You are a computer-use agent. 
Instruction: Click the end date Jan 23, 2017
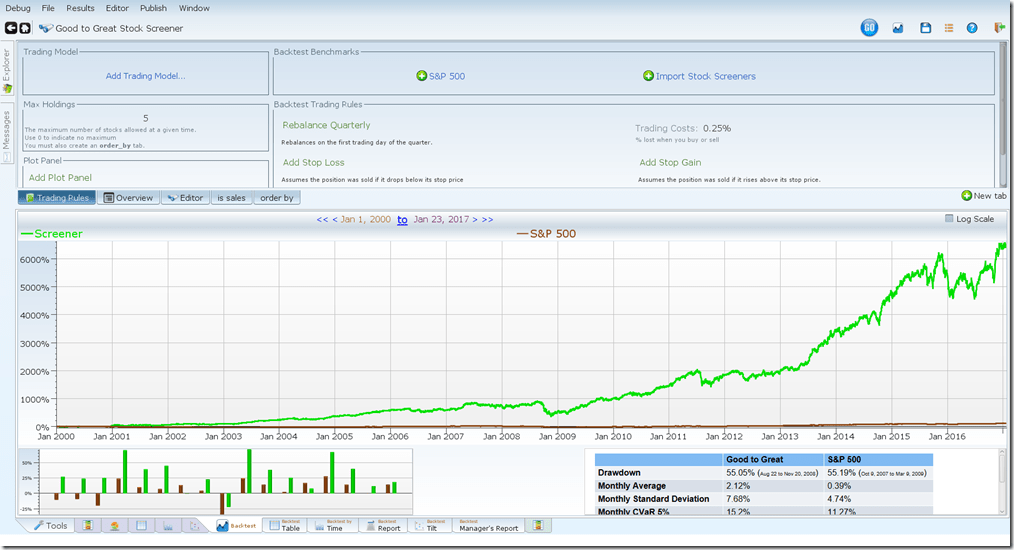[441, 219]
